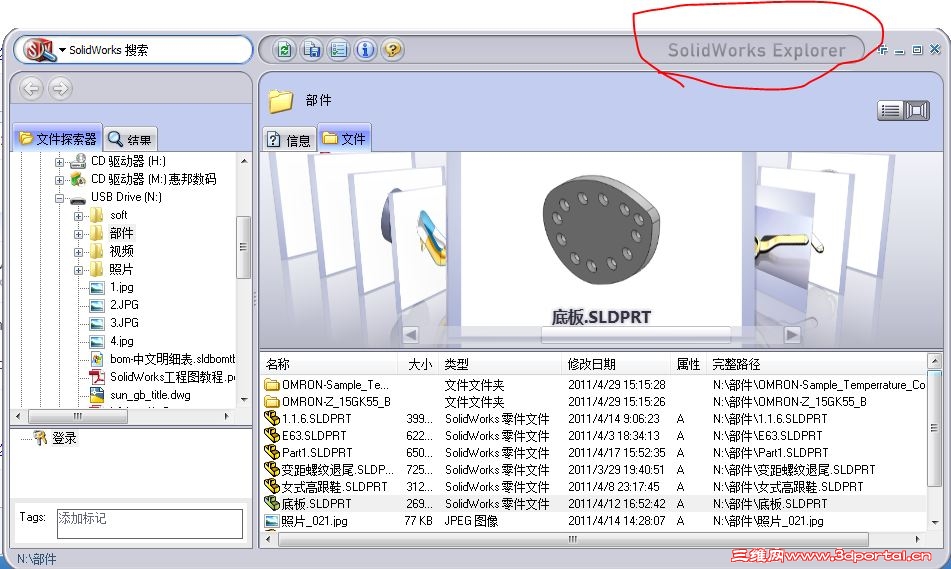Select the 文件 tab

(x=344, y=139)
